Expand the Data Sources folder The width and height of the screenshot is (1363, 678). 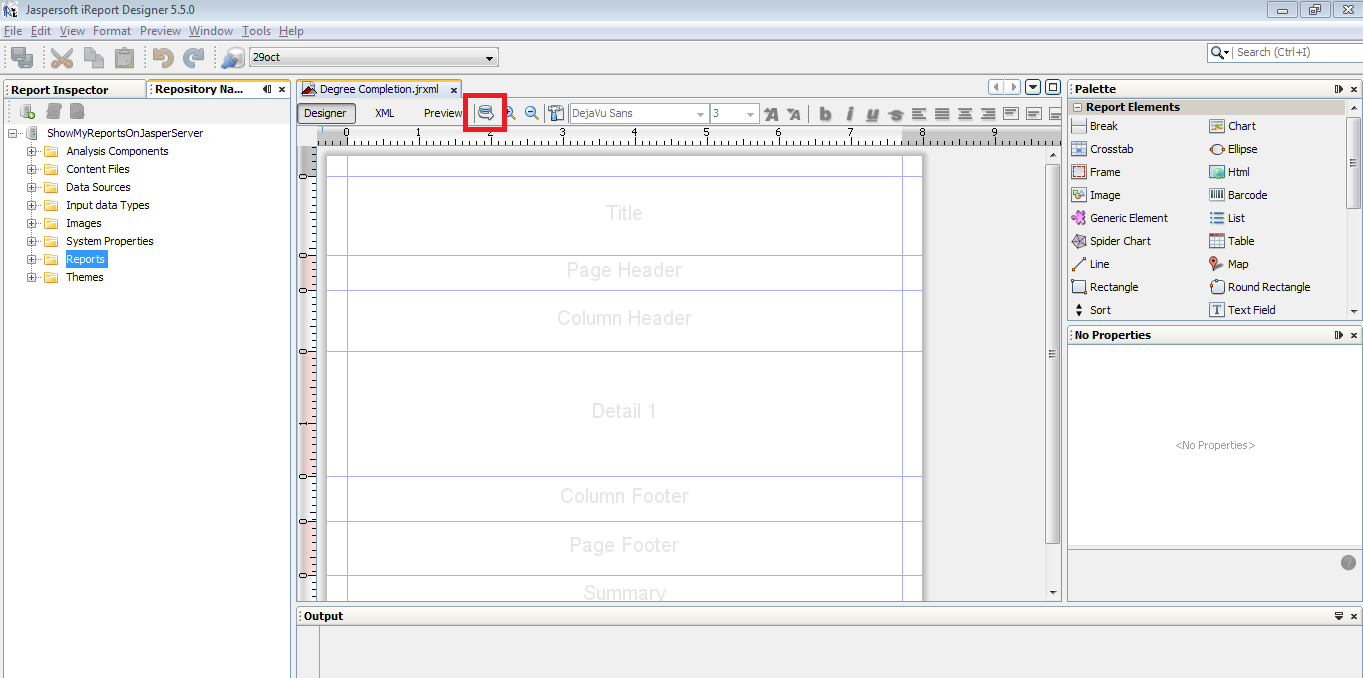[30, 187]
